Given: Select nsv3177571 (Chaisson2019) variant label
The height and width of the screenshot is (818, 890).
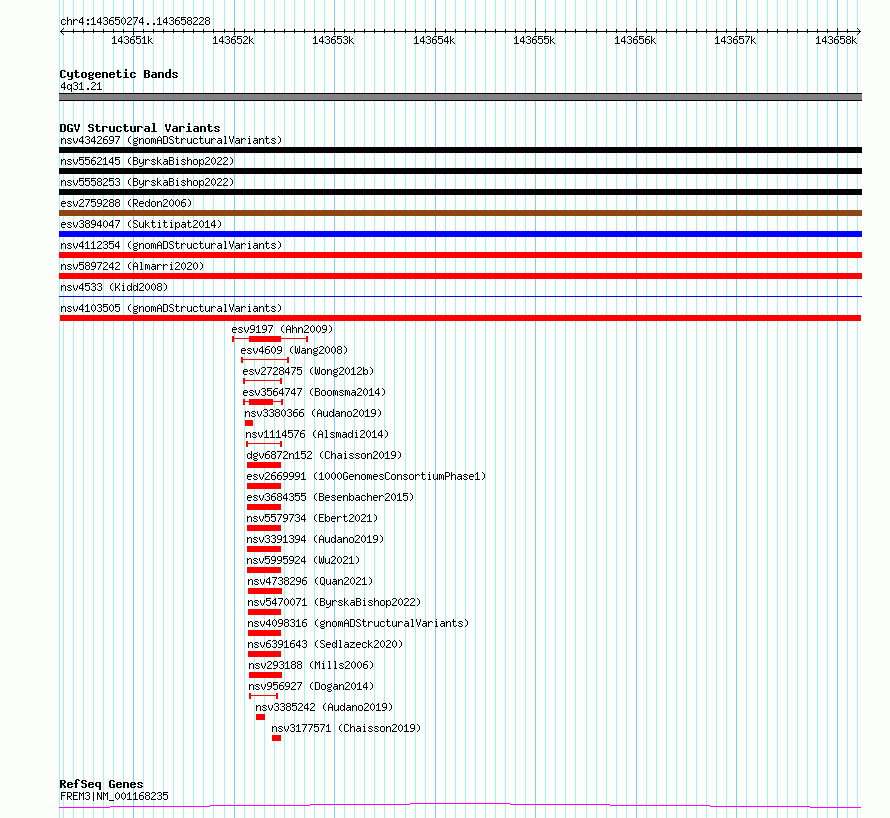Looking at the screenshot, I should pos(346,728).
